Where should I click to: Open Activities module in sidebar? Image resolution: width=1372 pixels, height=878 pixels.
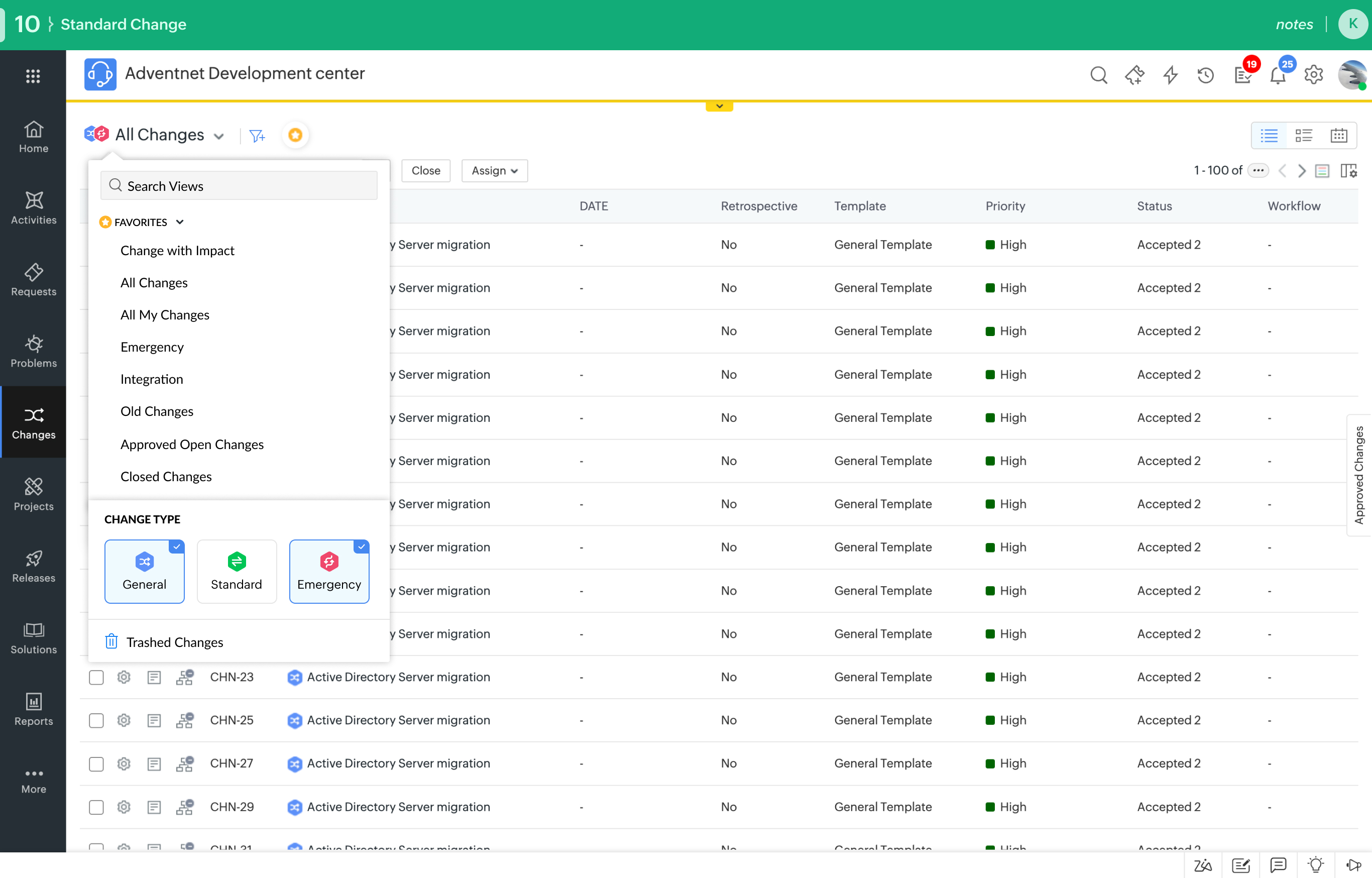pos(34,208)
